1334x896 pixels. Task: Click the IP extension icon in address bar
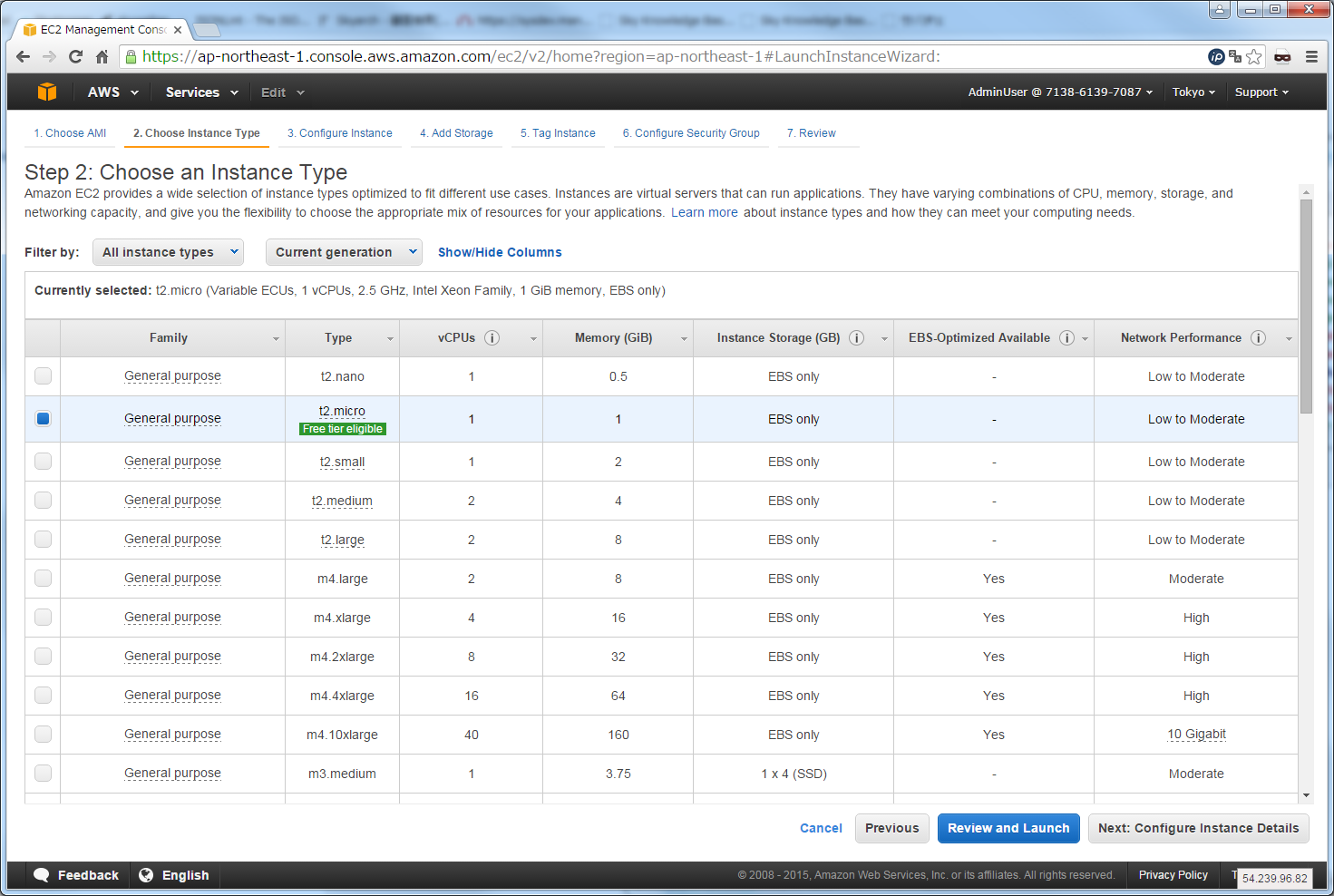pos(1217,56)
